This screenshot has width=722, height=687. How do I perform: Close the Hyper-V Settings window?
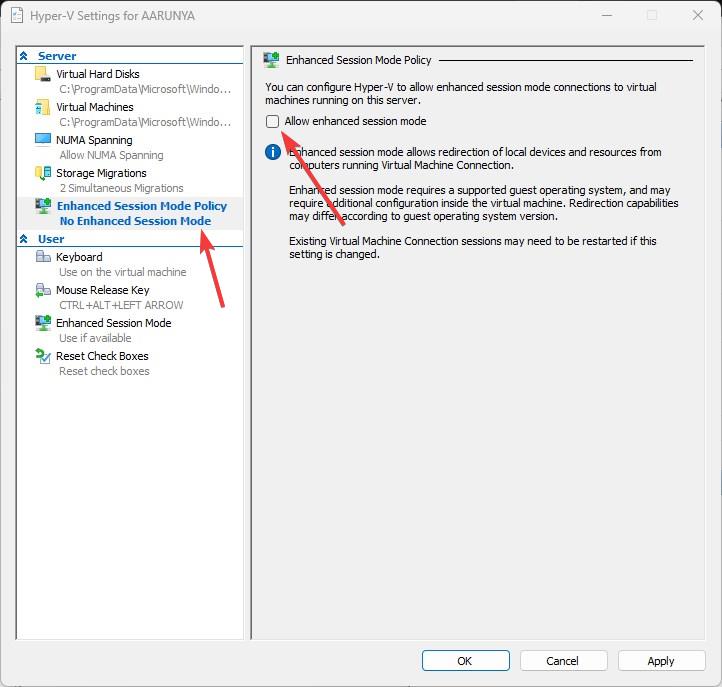(x=698, y=15)
